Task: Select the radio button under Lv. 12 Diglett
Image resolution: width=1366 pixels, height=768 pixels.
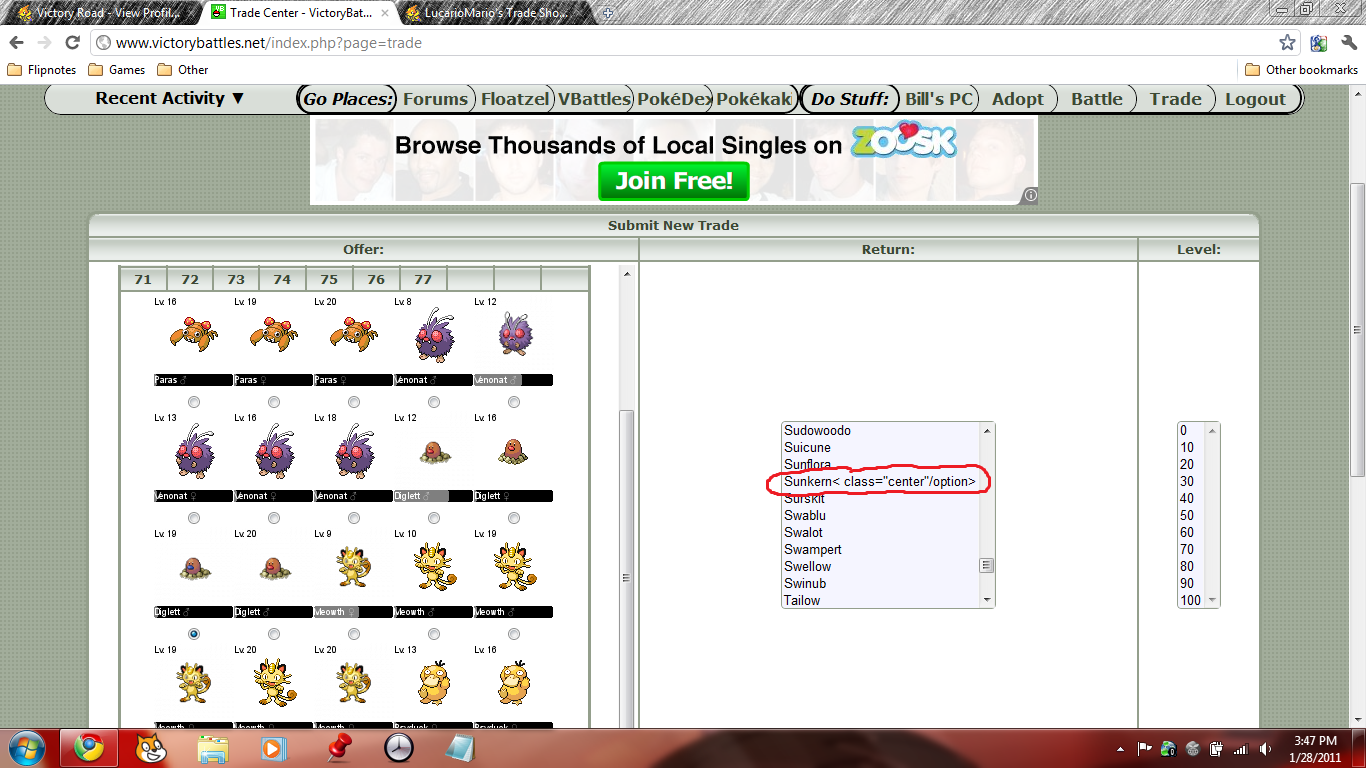Action: 434,518
